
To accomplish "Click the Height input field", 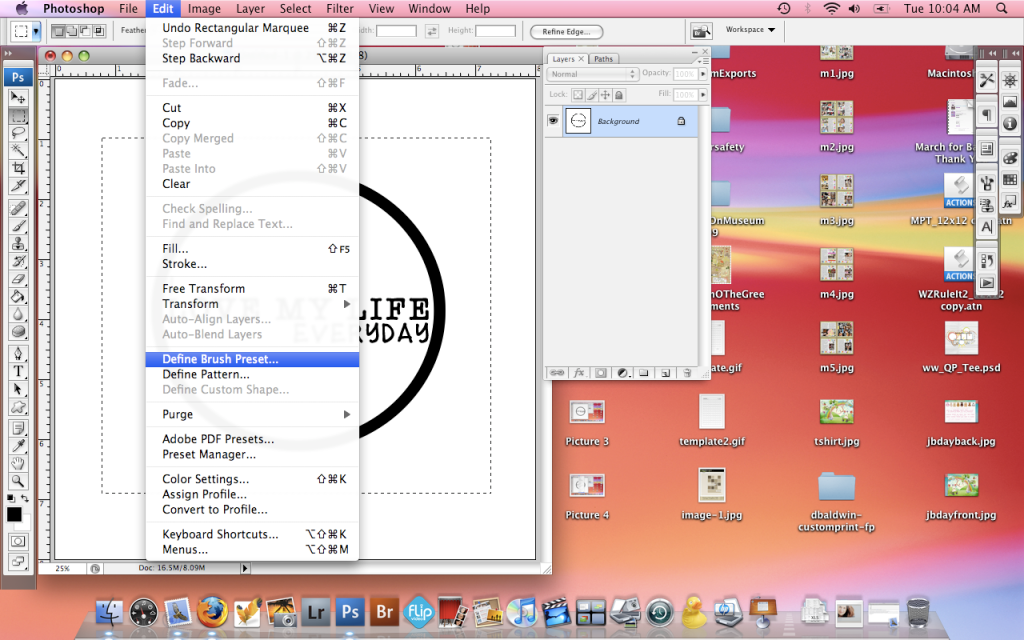I will pyautogui.click(x=495, y=31).
